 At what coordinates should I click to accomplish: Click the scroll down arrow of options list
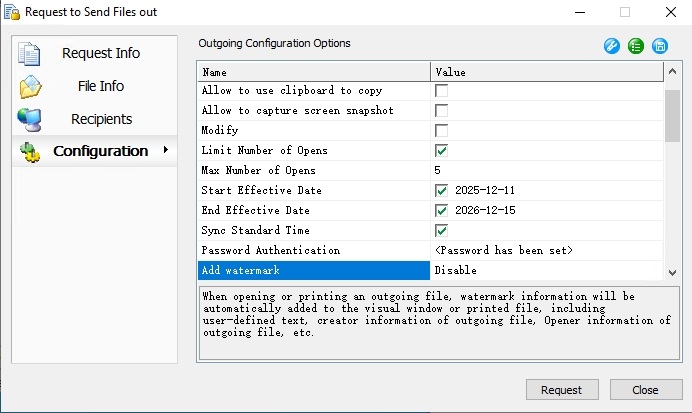pos(672,273)
